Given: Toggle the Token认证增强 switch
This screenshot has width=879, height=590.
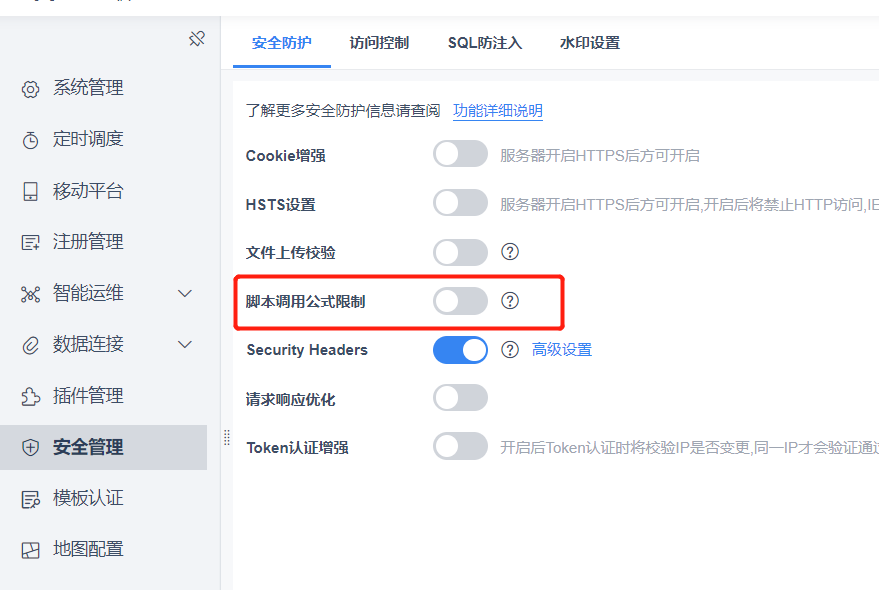Looking at the screenshot, I should [x=460, y=446].
